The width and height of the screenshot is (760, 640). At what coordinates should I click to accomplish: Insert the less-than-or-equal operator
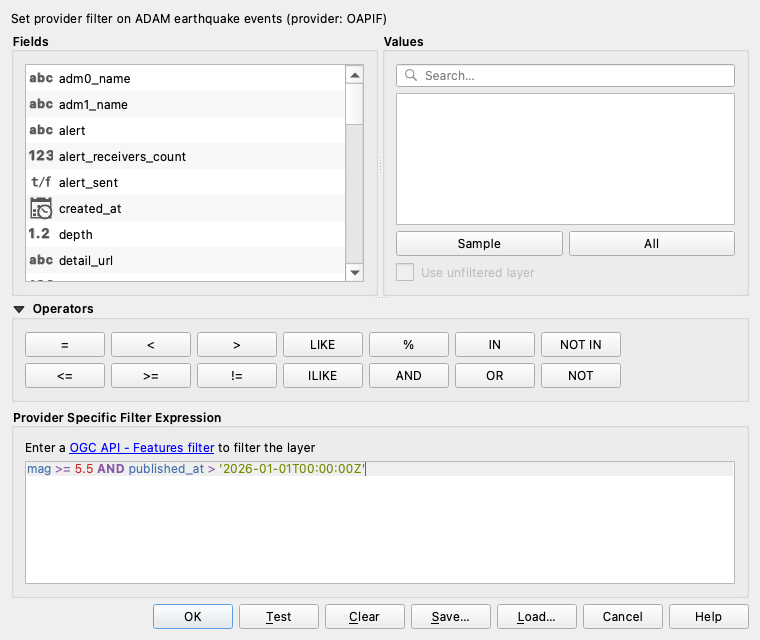coord(65,376)
